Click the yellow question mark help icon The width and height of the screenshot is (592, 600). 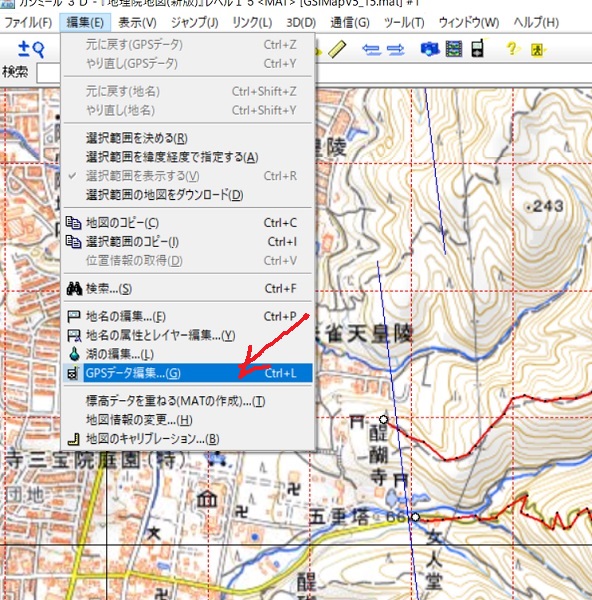pos(512,49)
